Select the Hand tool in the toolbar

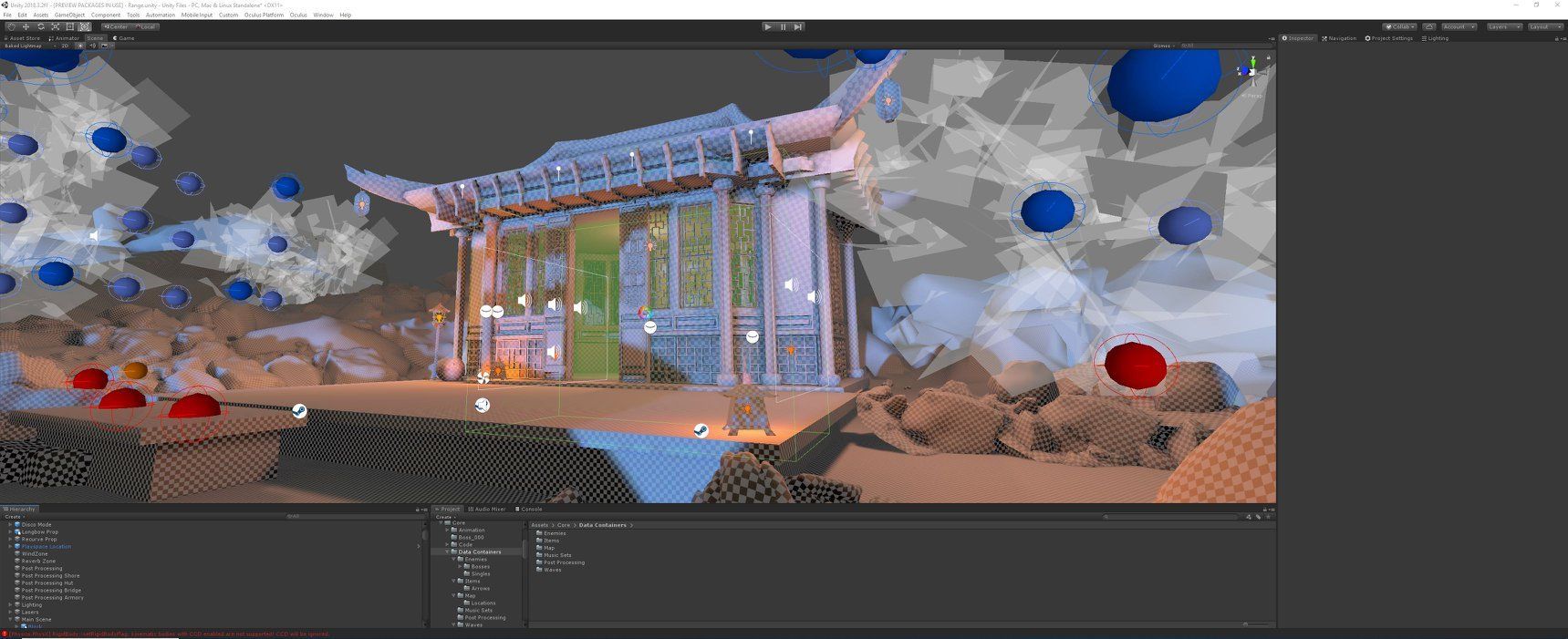(x=11, y=26)
